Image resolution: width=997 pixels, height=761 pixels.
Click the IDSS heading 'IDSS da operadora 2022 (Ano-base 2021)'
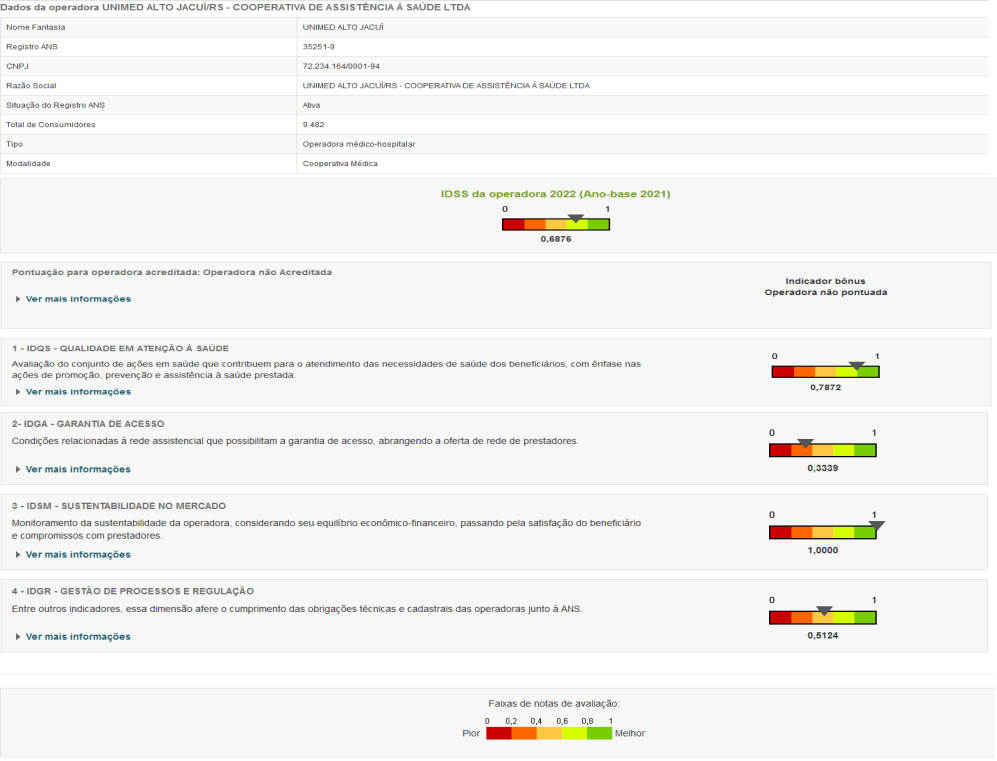click(556, 194)
